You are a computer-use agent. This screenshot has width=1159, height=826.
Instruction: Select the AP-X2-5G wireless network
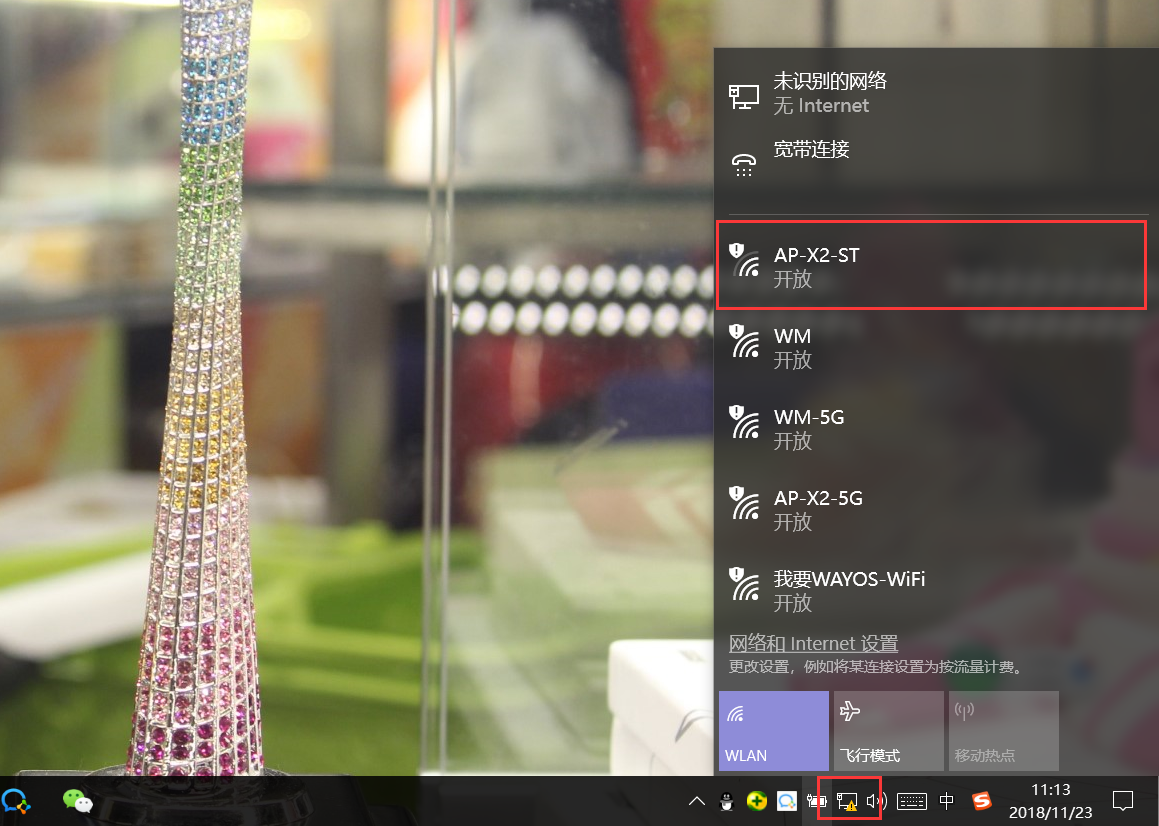coord(931,509)
